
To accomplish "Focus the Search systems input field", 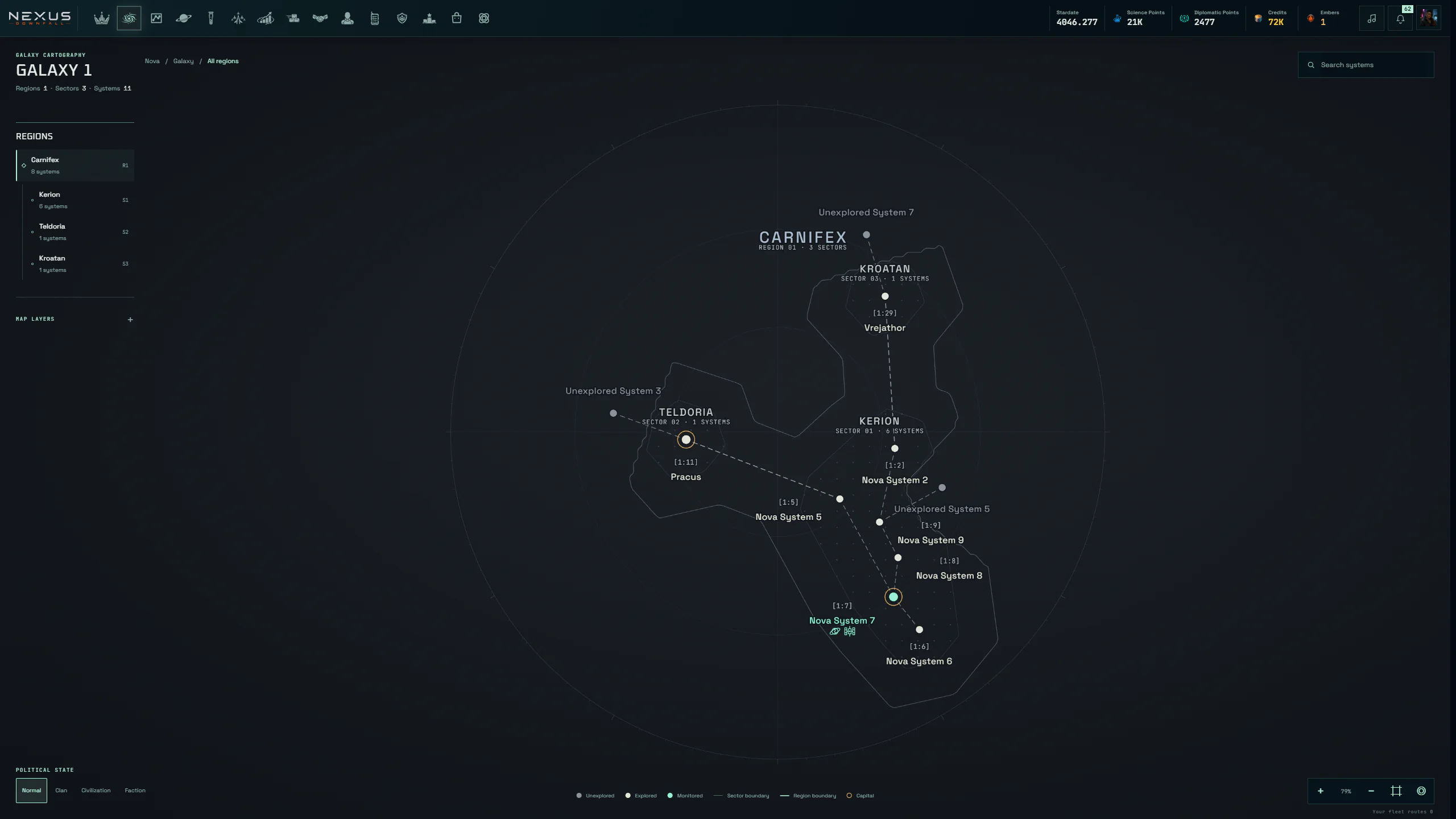I will coord(1366,65).
